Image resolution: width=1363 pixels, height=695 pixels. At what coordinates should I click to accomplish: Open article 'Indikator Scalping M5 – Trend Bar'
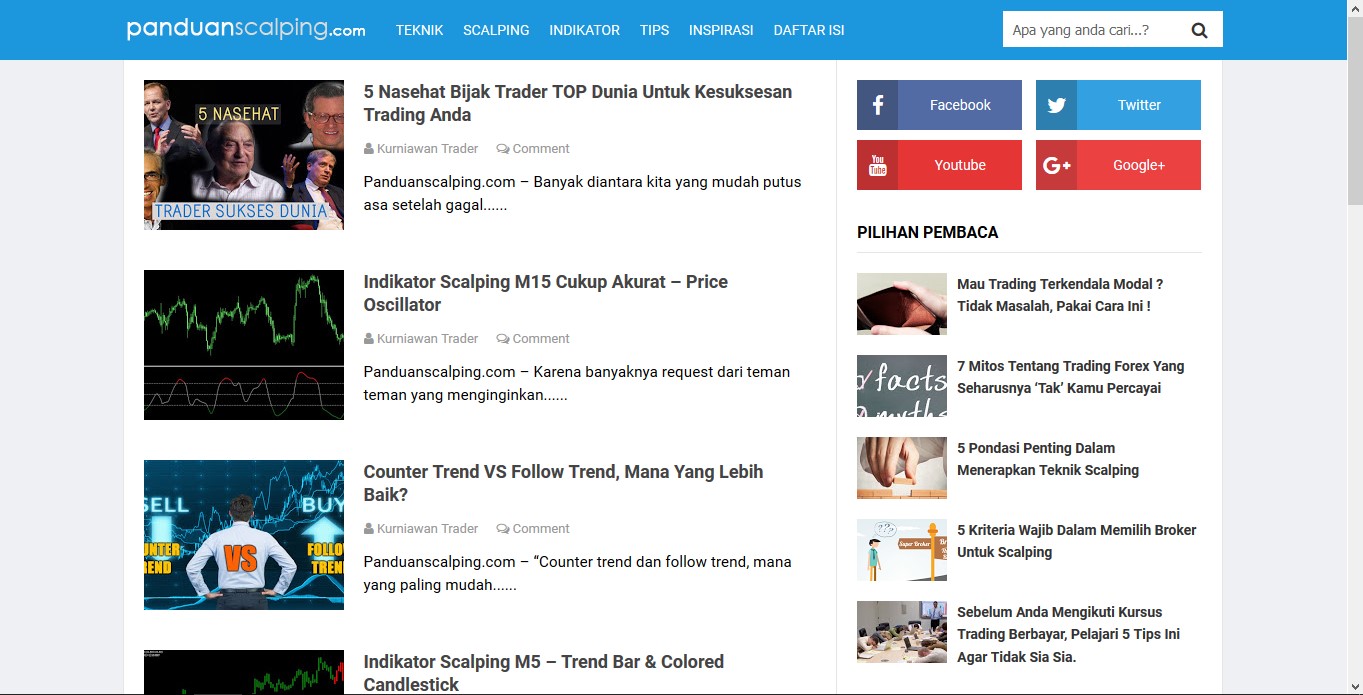pos(543,673)
